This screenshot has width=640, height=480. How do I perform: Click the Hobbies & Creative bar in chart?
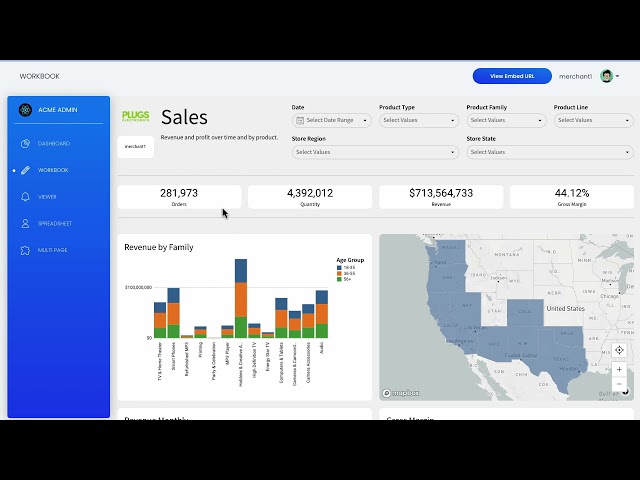pos(241,298)
